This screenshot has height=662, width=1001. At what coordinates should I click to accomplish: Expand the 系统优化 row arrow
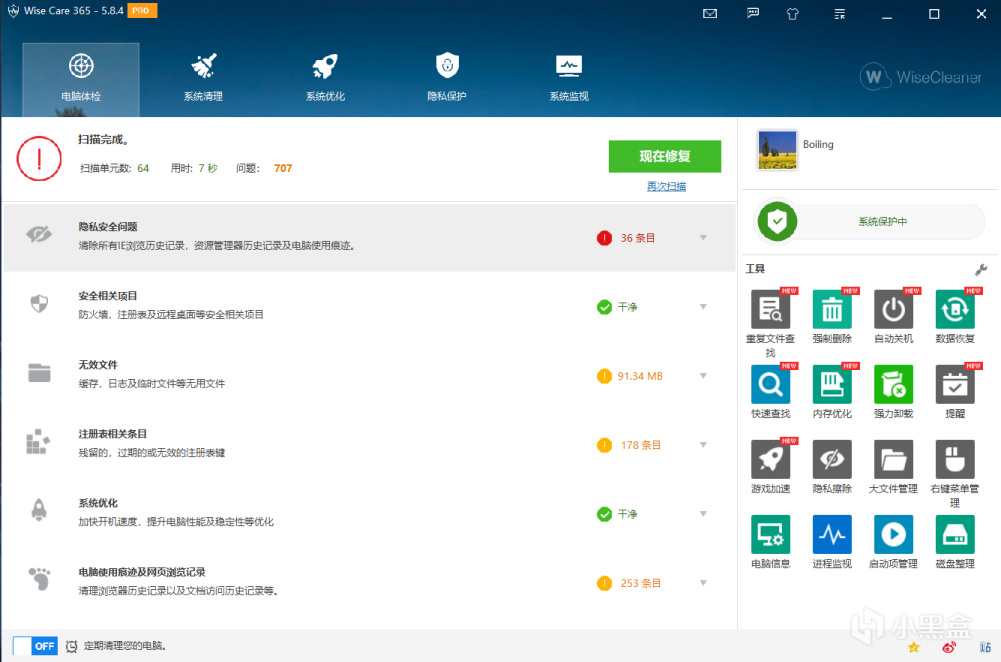click(703, 514)
